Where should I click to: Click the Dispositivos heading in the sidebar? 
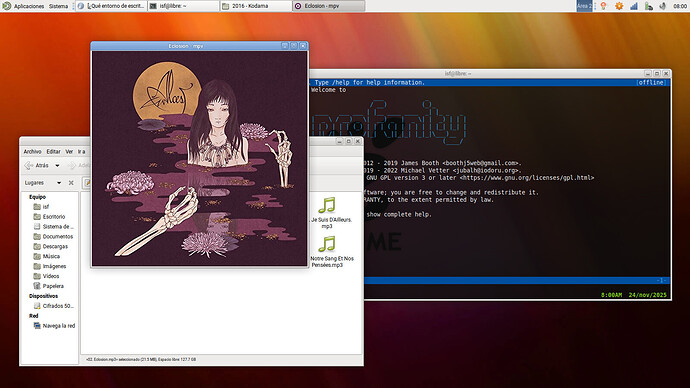coord(43,296)
